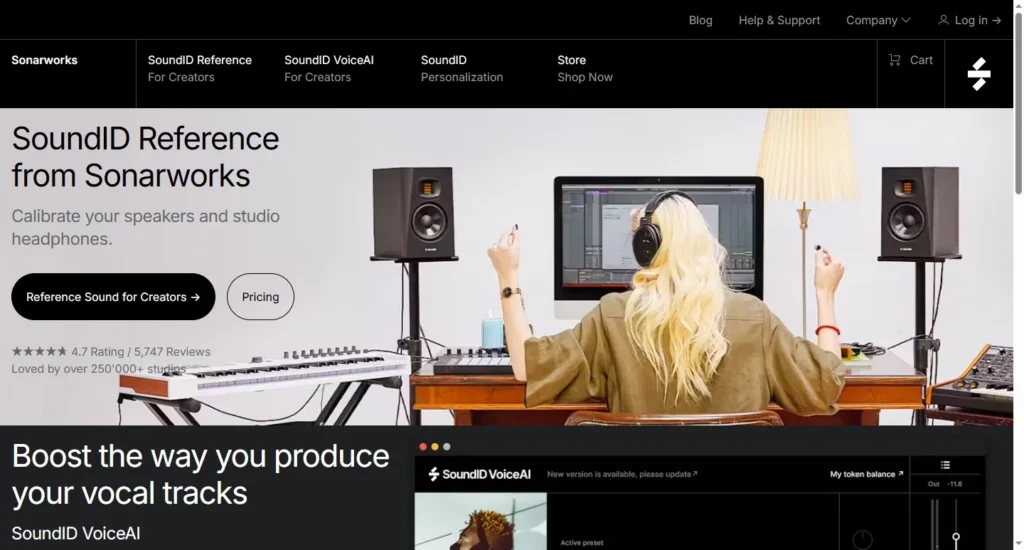This screenshot has height=550, width=1024.
Task: Visit Help & Support page
Action: [779, 20]
